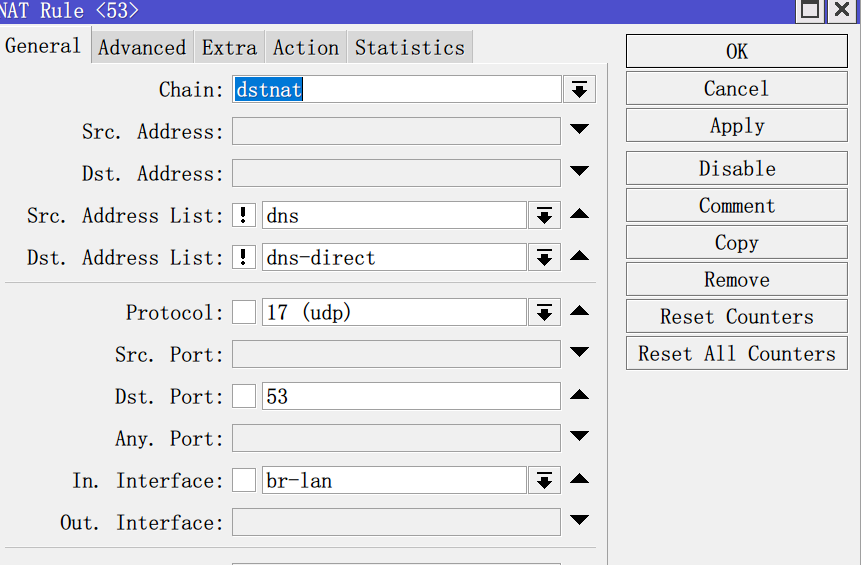Toggle negation for Dst. Address List

click(244, 257)
